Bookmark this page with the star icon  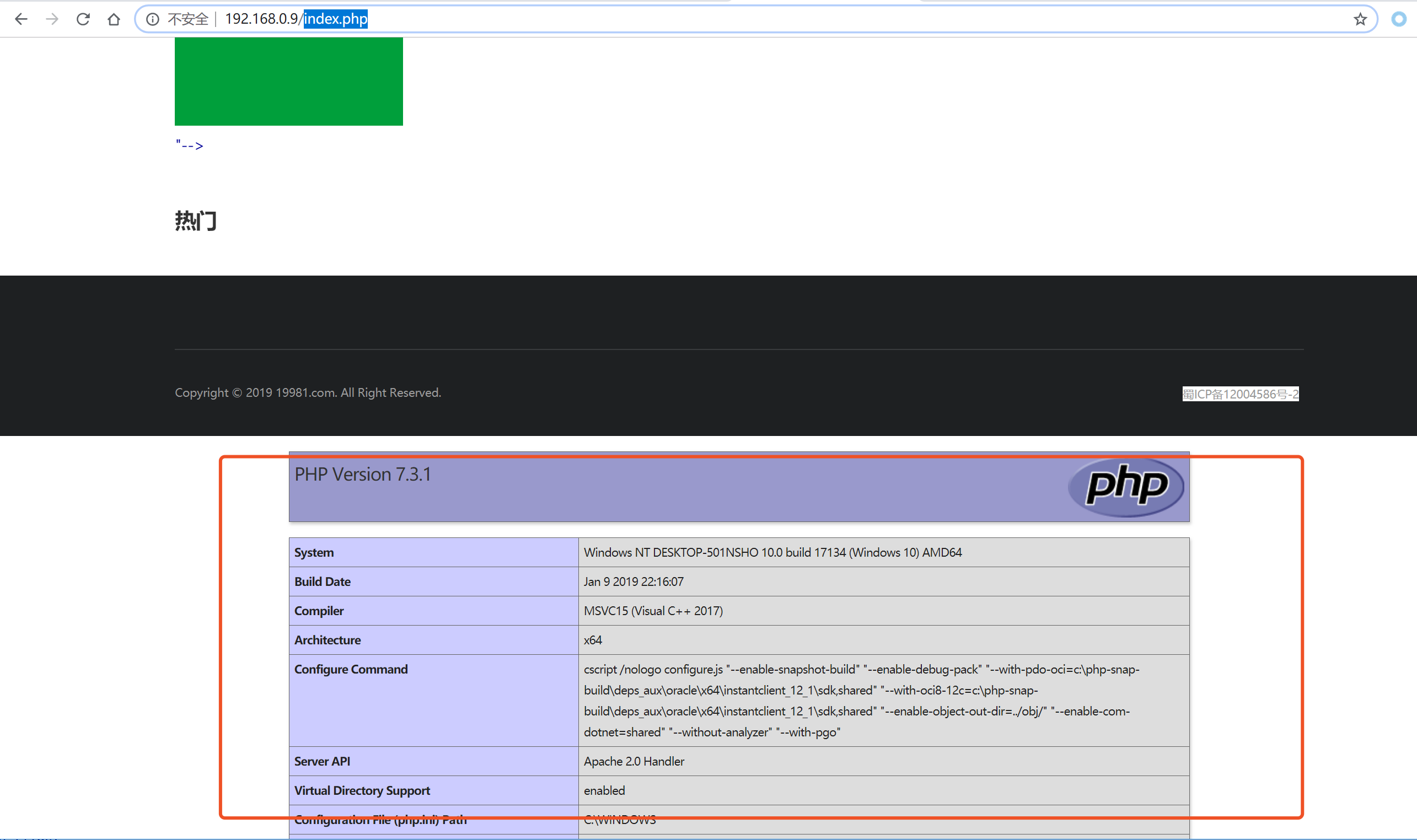click(1360, 19)
